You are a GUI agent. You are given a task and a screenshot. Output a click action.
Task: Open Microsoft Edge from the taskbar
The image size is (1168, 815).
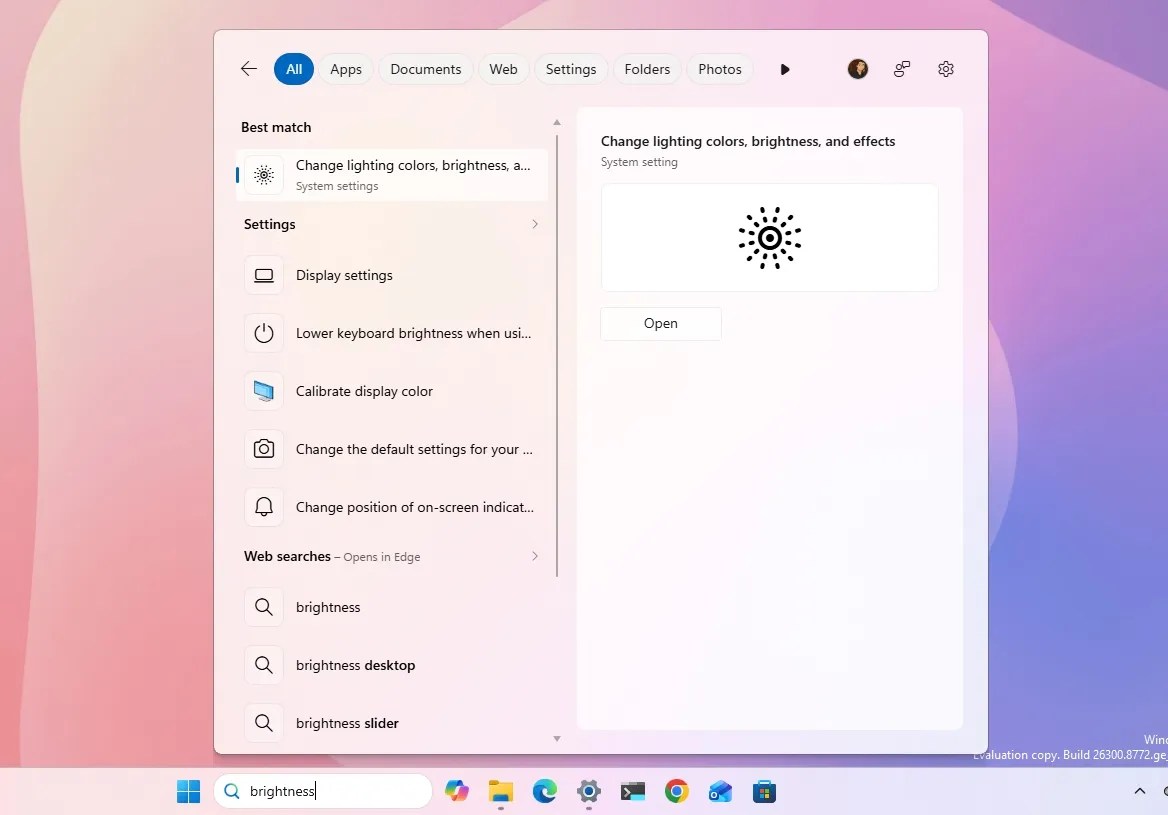click(545, 791)
